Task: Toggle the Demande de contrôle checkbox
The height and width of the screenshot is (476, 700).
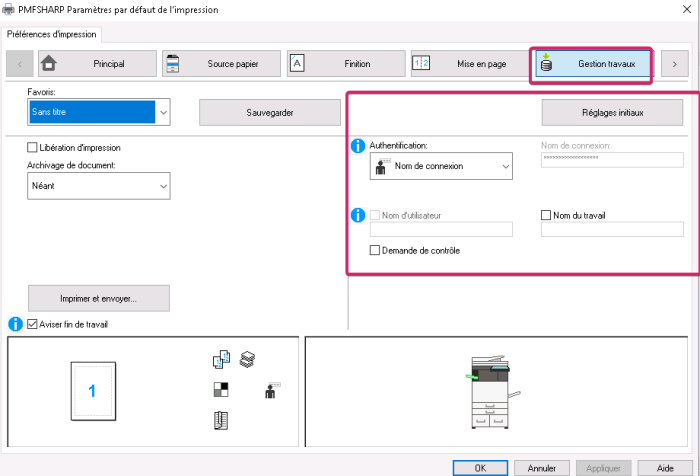Action: (375, 250)
